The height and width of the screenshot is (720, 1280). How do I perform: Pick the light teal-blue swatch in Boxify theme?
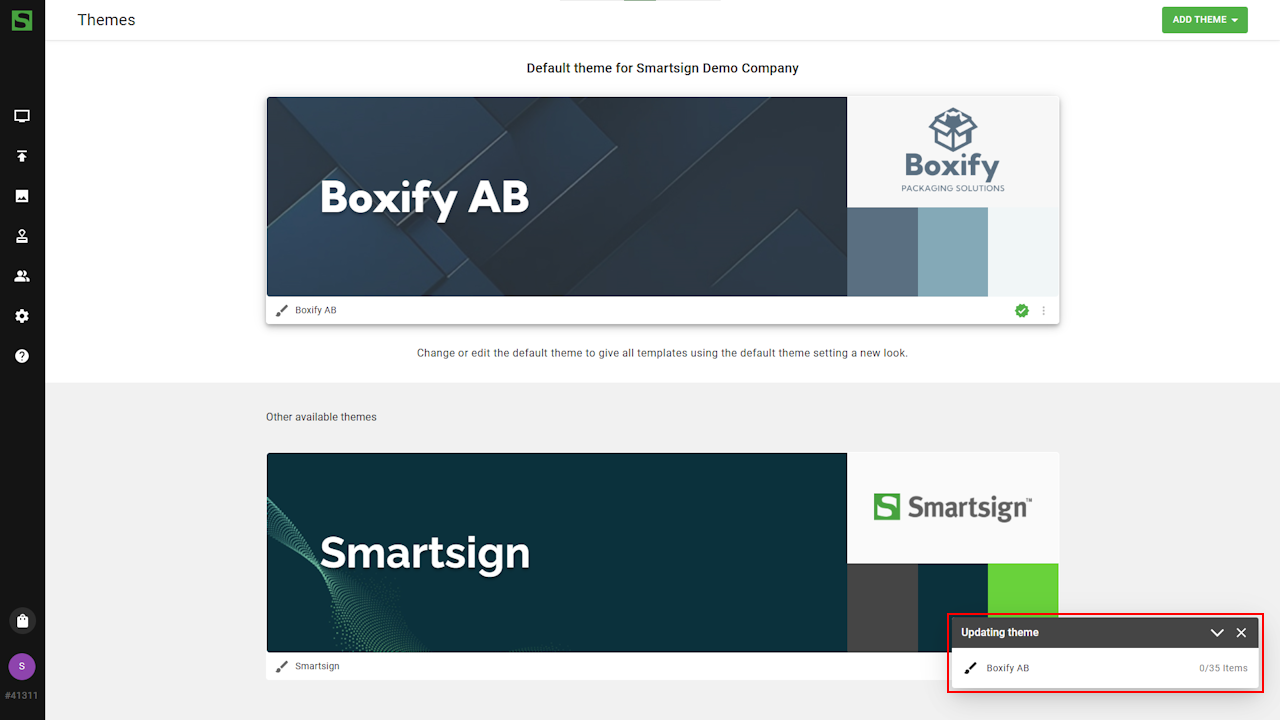953,252
